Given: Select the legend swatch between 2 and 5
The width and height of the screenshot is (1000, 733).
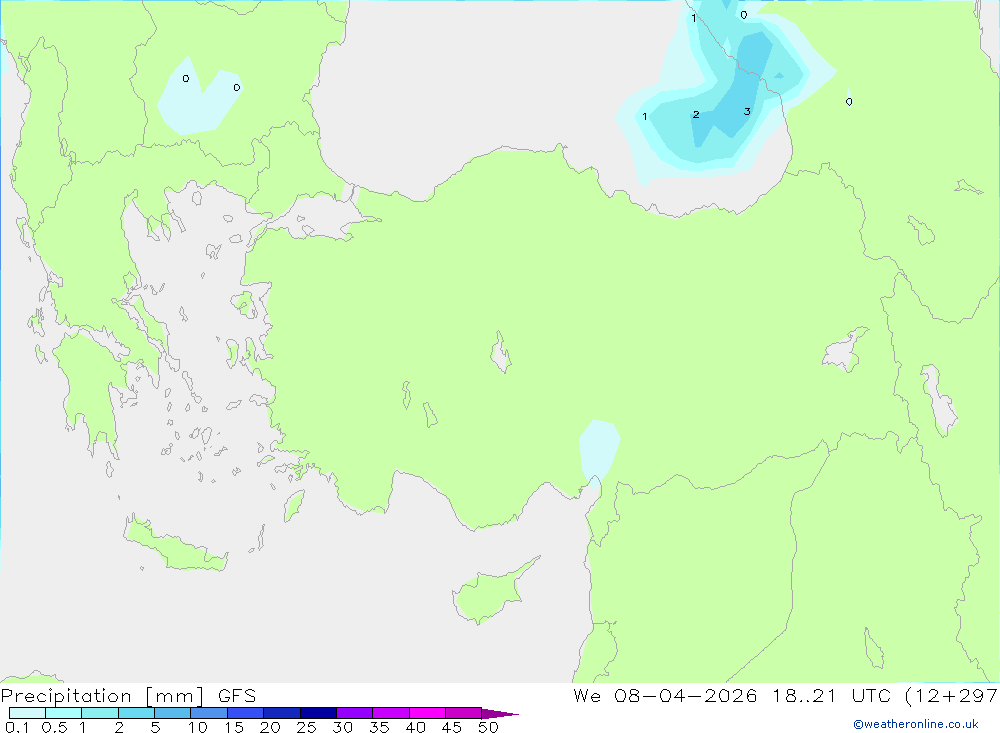Looking at the screenshot, I should click(136, 713).
